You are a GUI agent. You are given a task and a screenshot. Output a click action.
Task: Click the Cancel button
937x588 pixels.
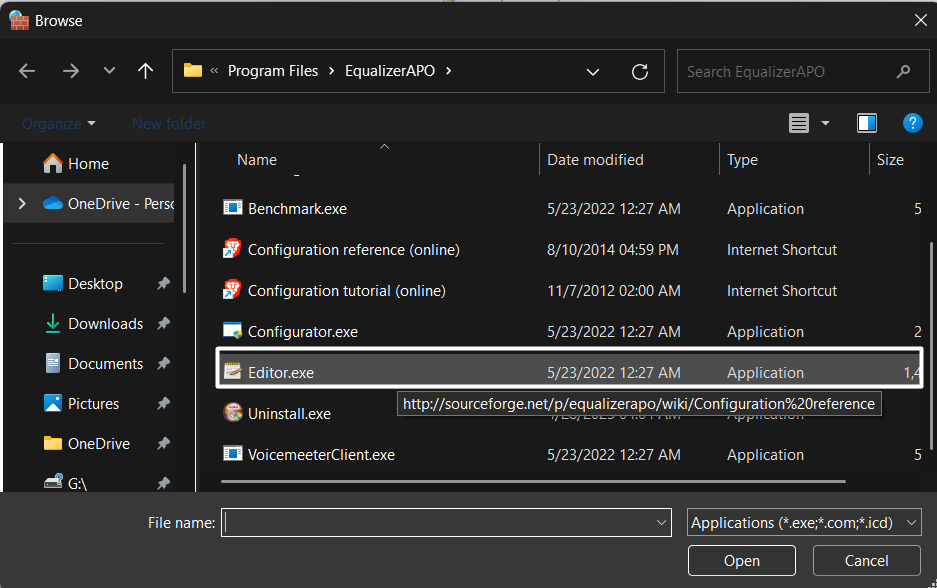coord(866,561)
